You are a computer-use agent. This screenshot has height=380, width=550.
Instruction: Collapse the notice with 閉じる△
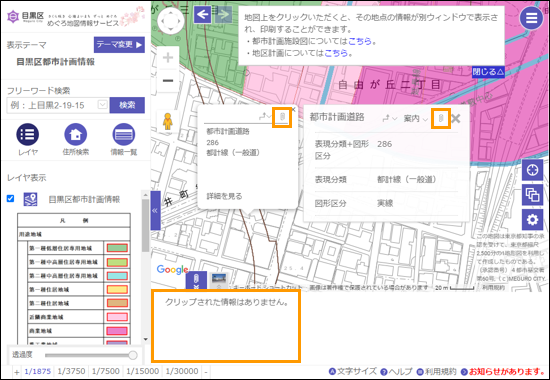(x=488, y=72)
